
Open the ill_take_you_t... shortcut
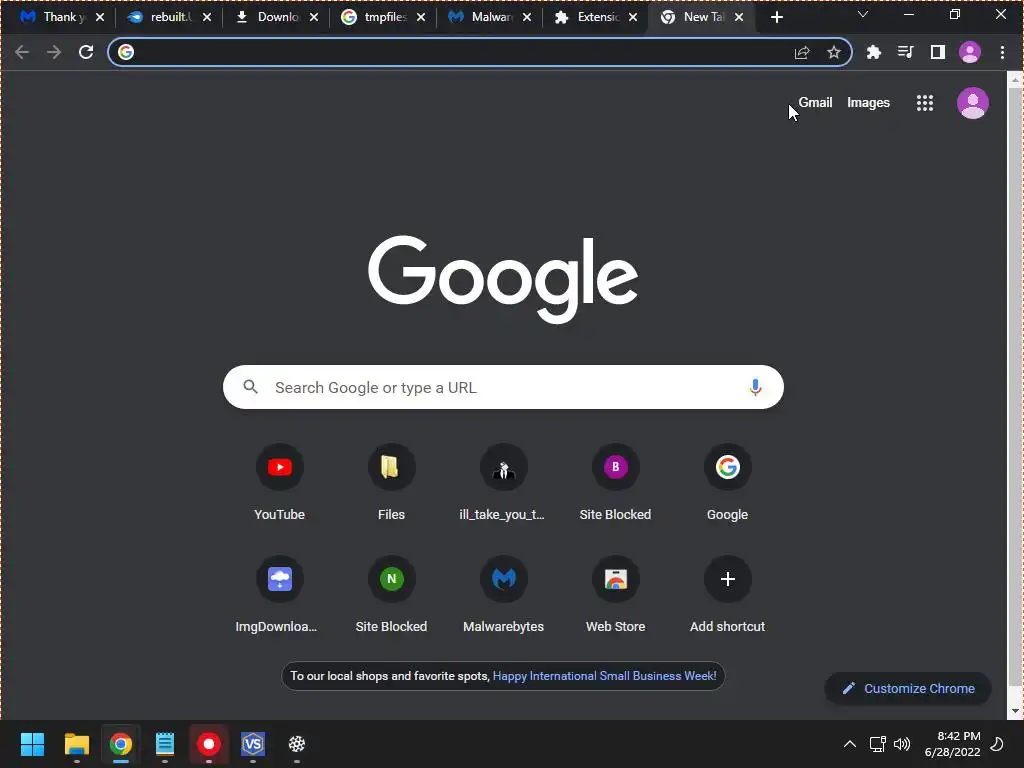pos(503,483)
